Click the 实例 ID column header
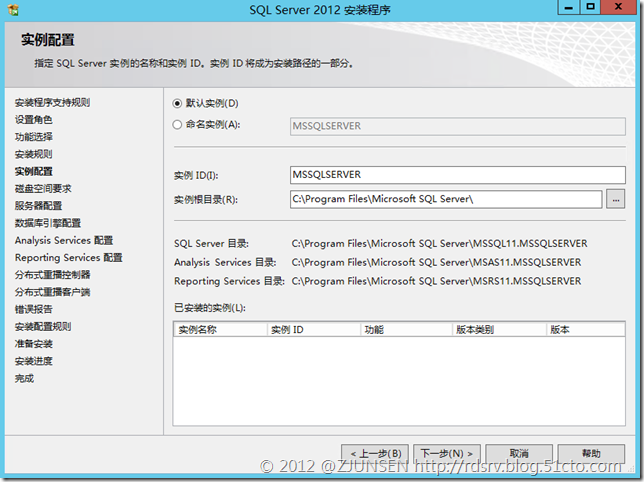Viewport: 644px width, 482px height. click(314, 330)
